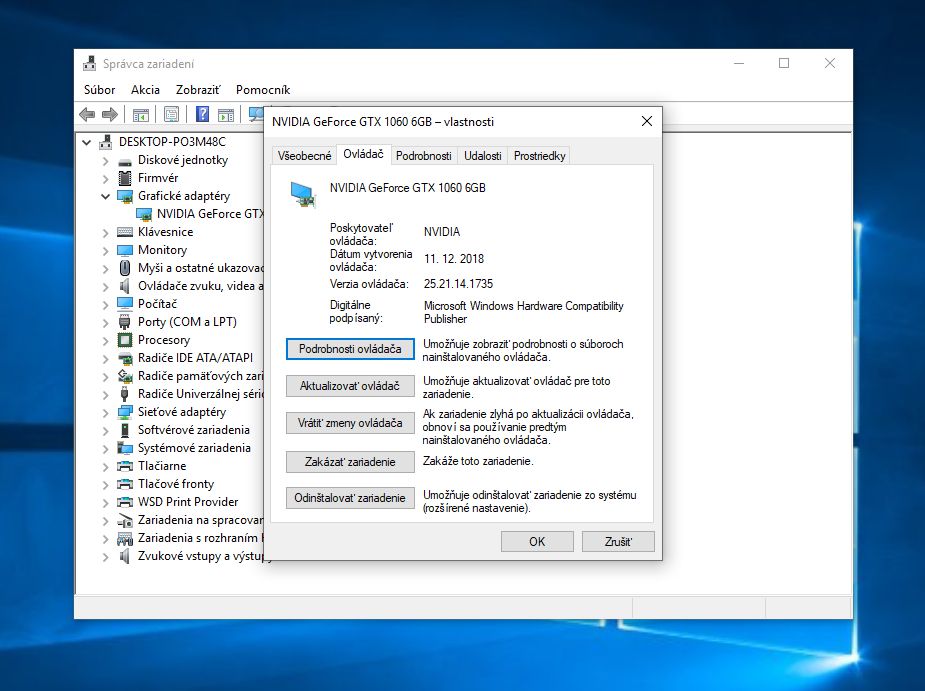Click the Grafické adaptéry display icon
Viewport: 925px width, 691px height.
[x=124, y=196]
